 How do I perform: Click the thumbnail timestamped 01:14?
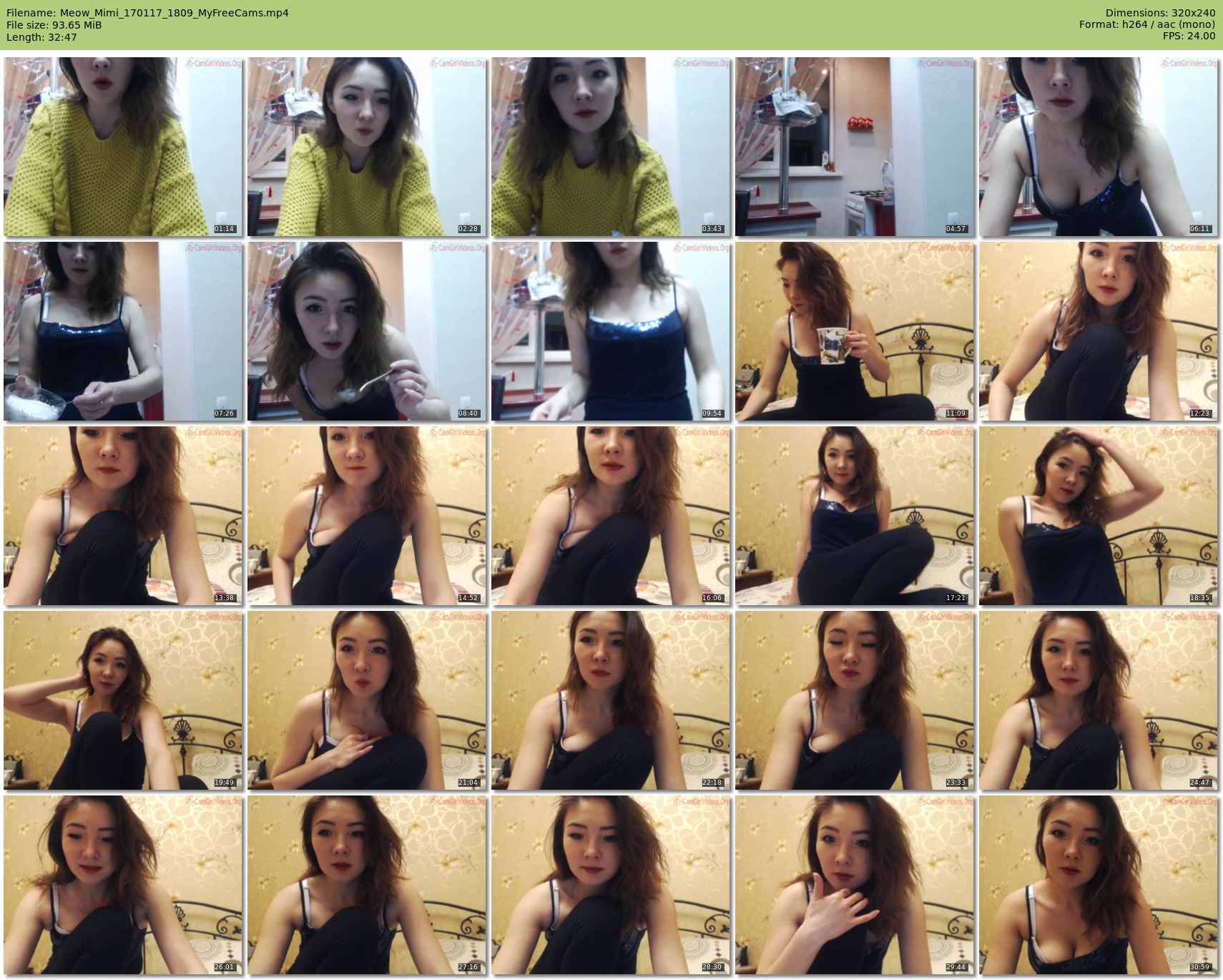click(x=123, y=147)
